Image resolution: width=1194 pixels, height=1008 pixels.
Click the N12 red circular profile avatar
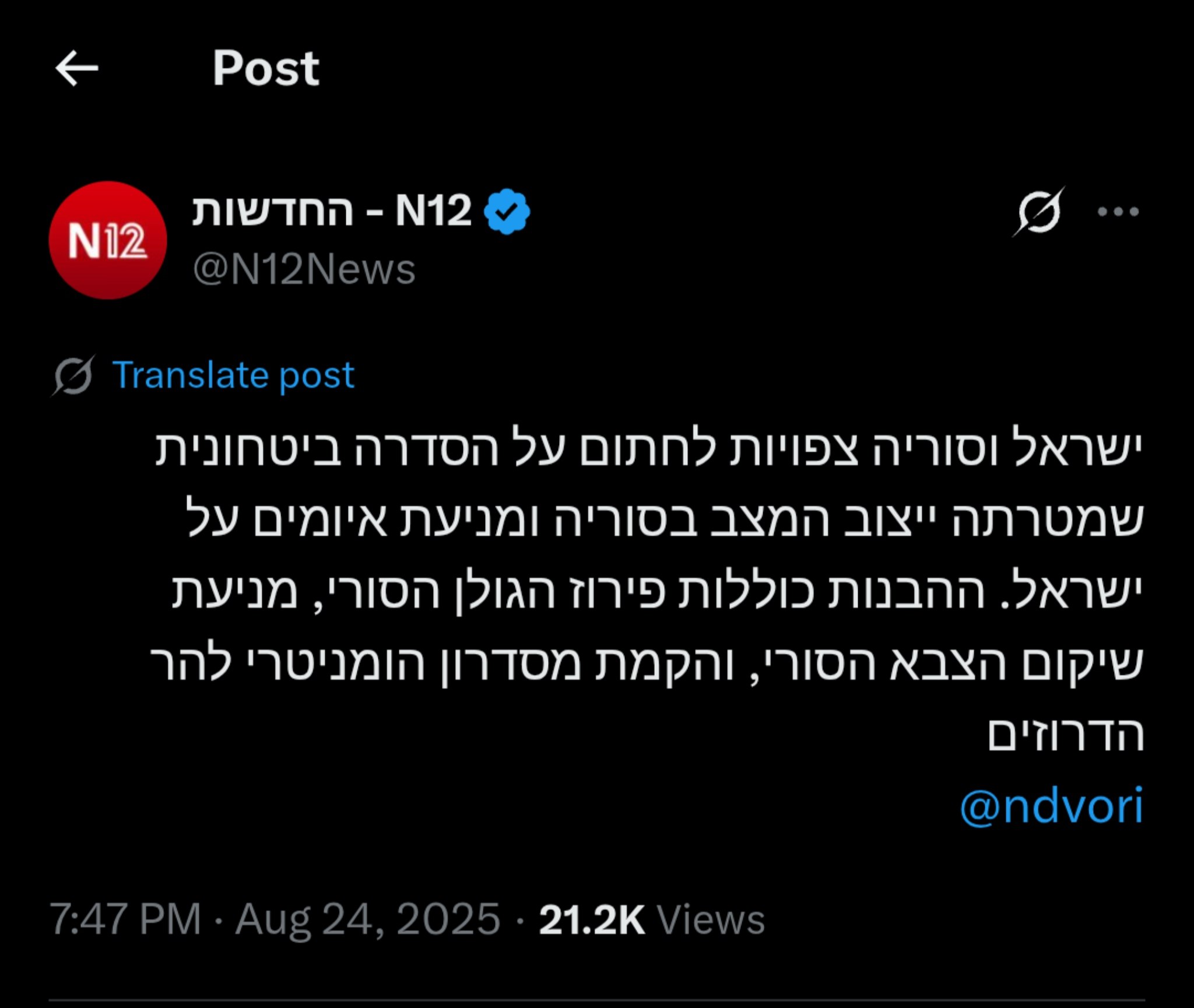click(x=108, y=240)
